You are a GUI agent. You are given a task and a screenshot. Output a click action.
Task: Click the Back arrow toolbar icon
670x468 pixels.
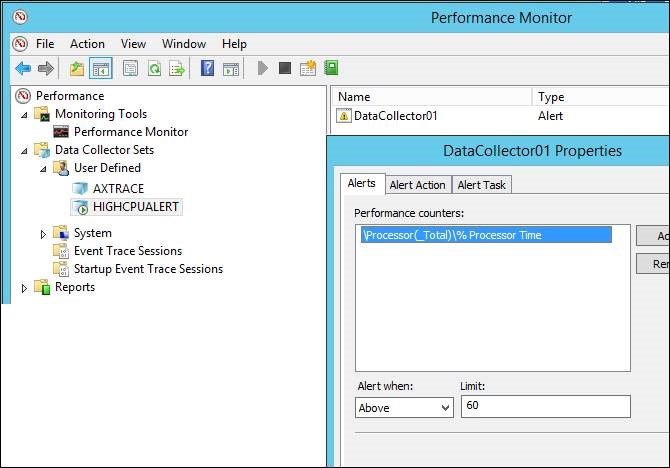pyautogui.click(x=23, y=68)
